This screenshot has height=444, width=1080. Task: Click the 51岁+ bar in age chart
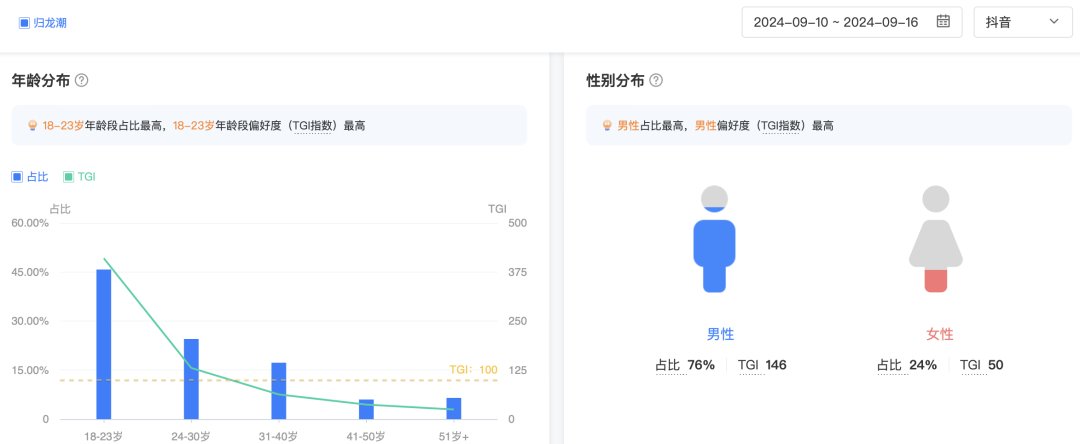[x=454, y=409]
